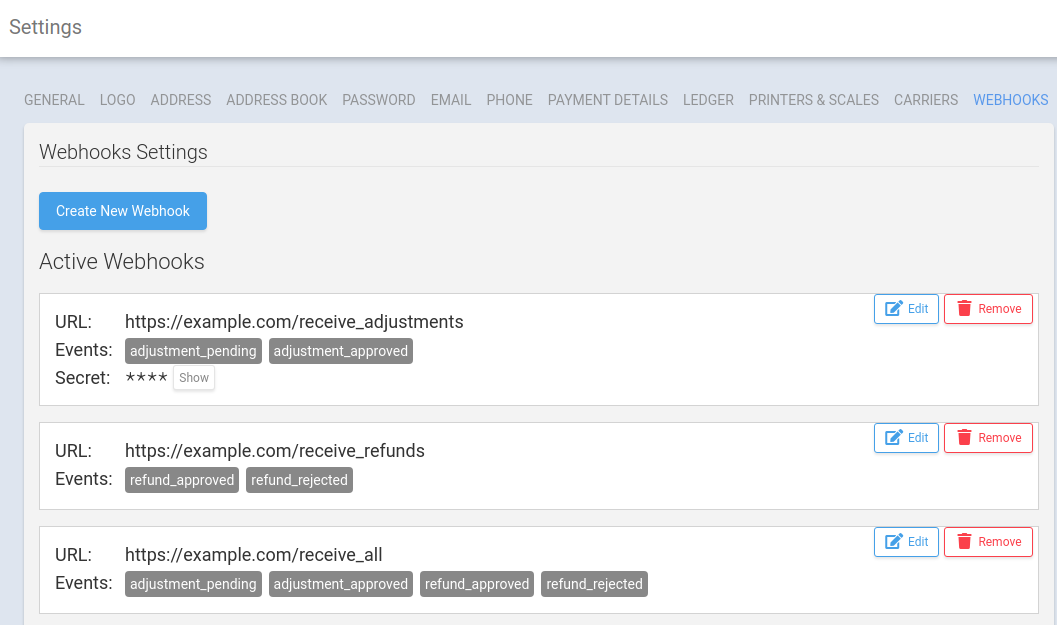
Task: Switch to the PHONE tab
Action: 509,100
